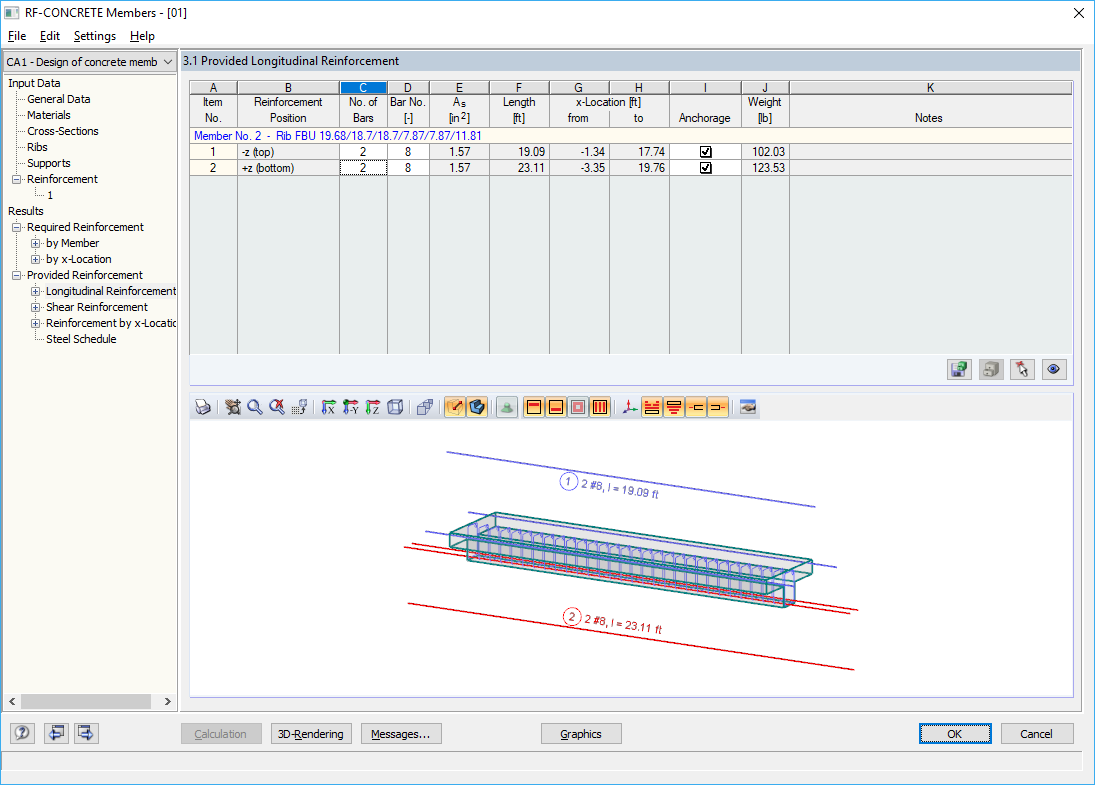Screen dimensions: 1095x785
Task: Select Cross-Sections in the tree
Action: [63, 131]
